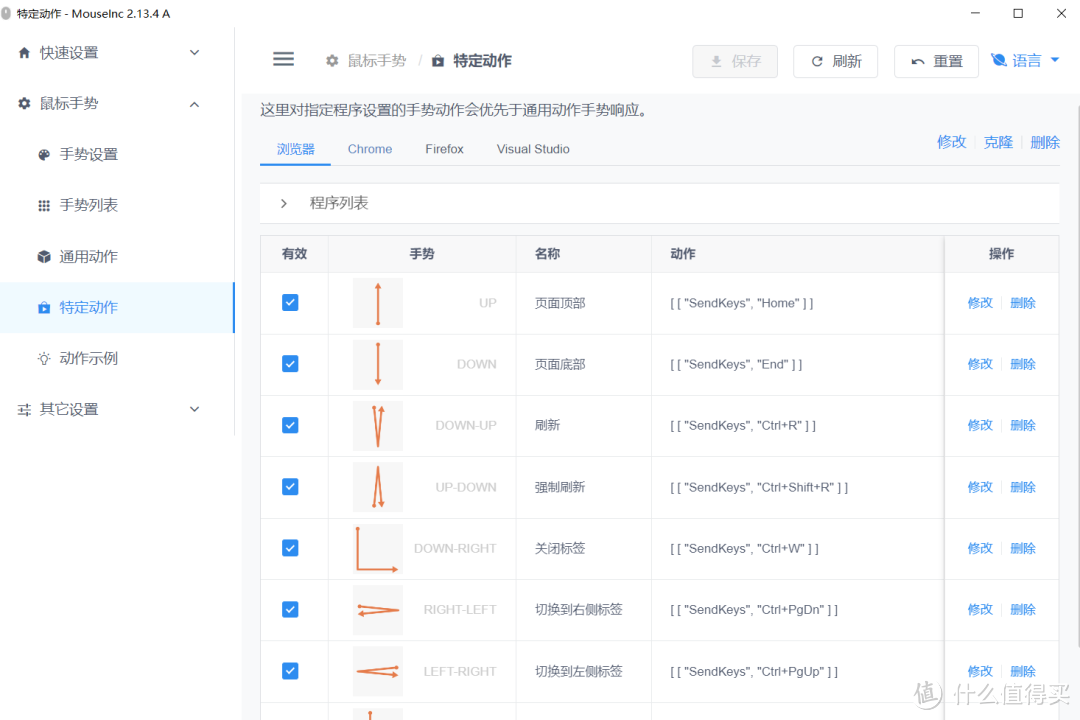The height and width of the screenshot is (720, 1080).
Task: Click 删除 in the 页面顶部 row
Action: click(x=1023, y=302)
